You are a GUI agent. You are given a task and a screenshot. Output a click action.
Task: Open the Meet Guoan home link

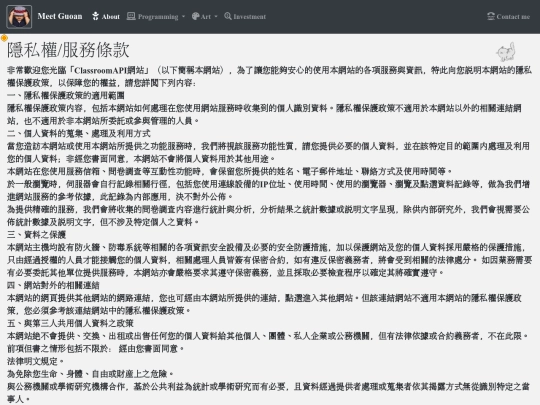click(60, 16)
